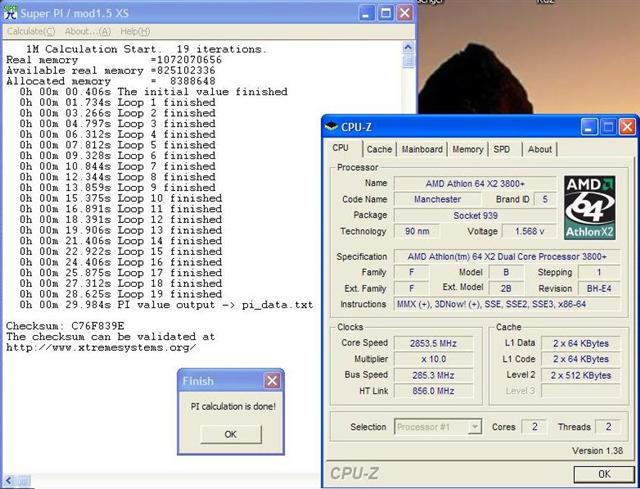Click the Version 1.38 label in CPU-Z

pos(597,451)
